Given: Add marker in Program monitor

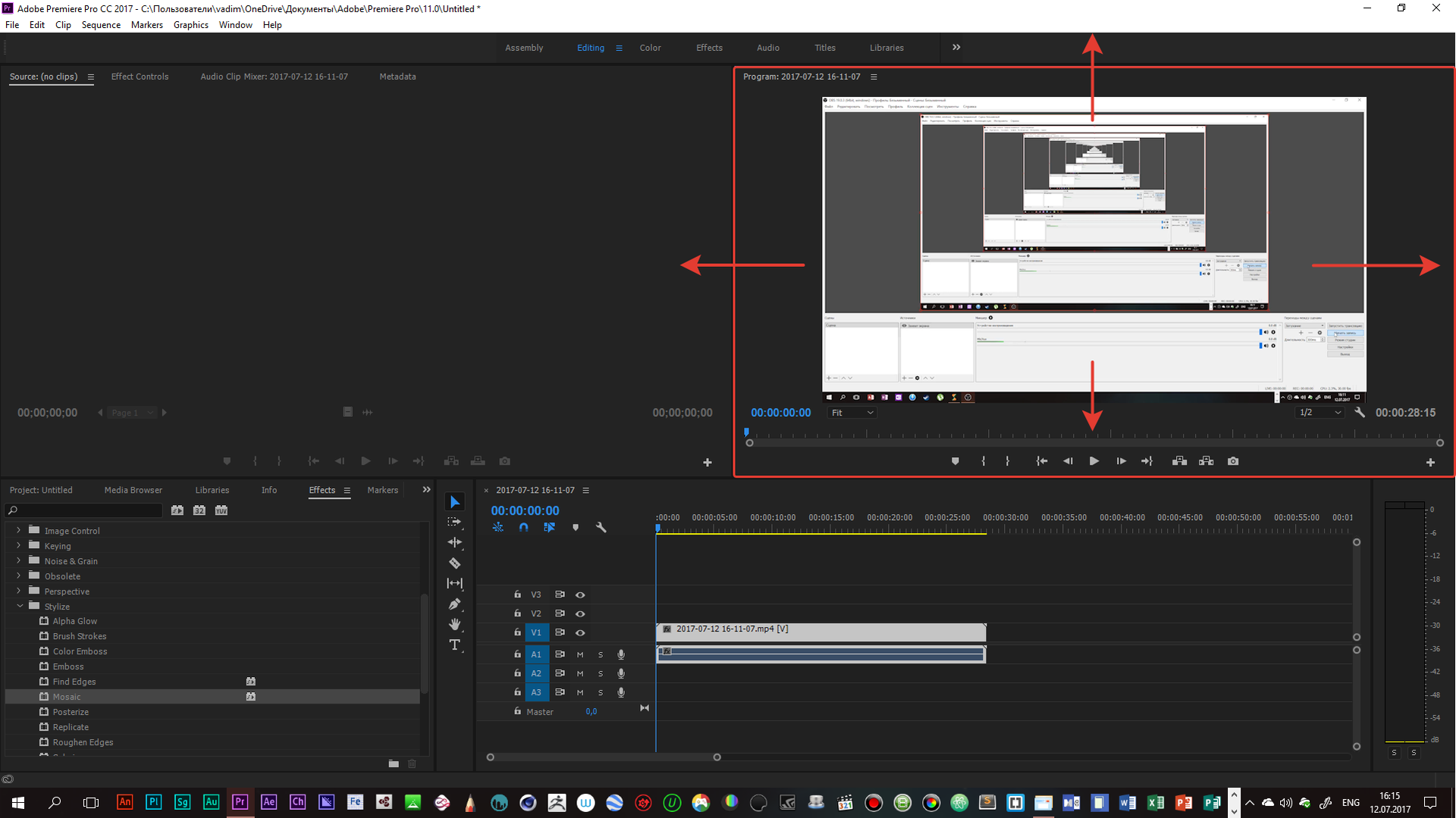Looking at the screenshot, I should 955,461.
